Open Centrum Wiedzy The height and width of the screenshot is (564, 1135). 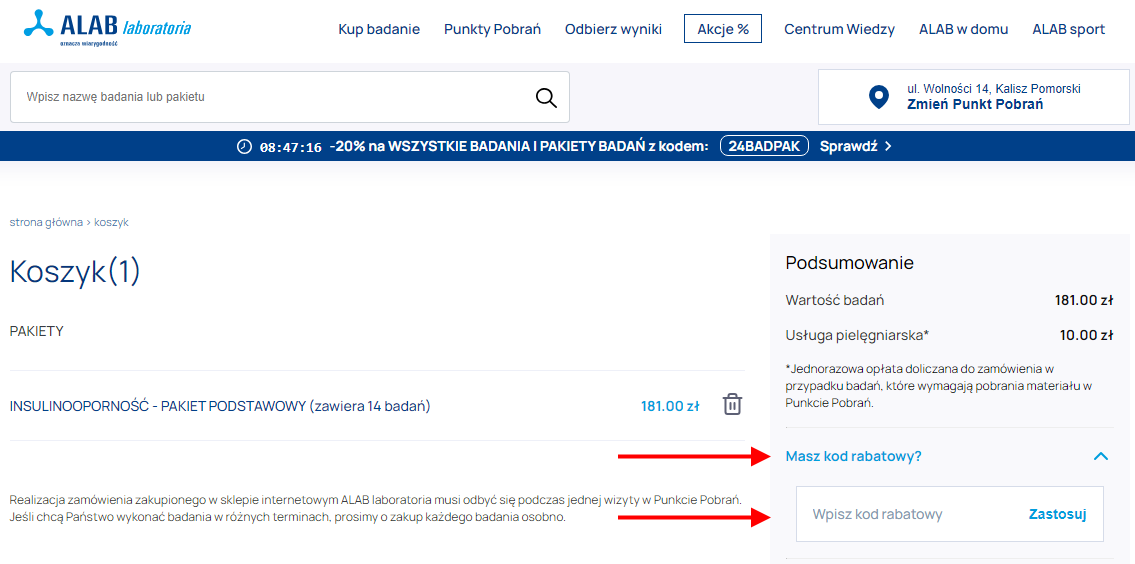pyautogui.click(x=840, y=30)
